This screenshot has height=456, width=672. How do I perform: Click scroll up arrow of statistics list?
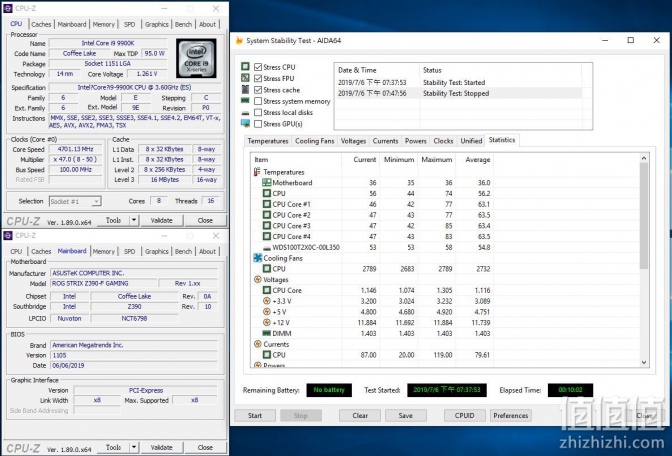coord(644,158)
